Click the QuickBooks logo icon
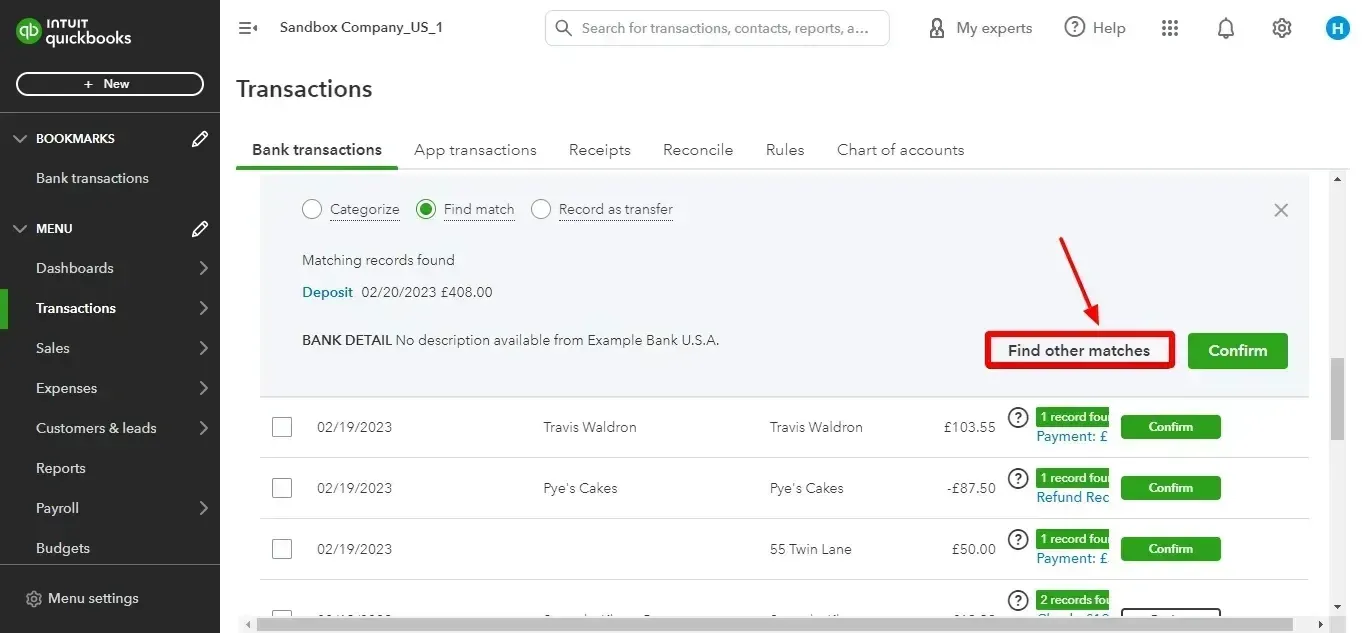 pyautogui.click(x=29, y=32)
